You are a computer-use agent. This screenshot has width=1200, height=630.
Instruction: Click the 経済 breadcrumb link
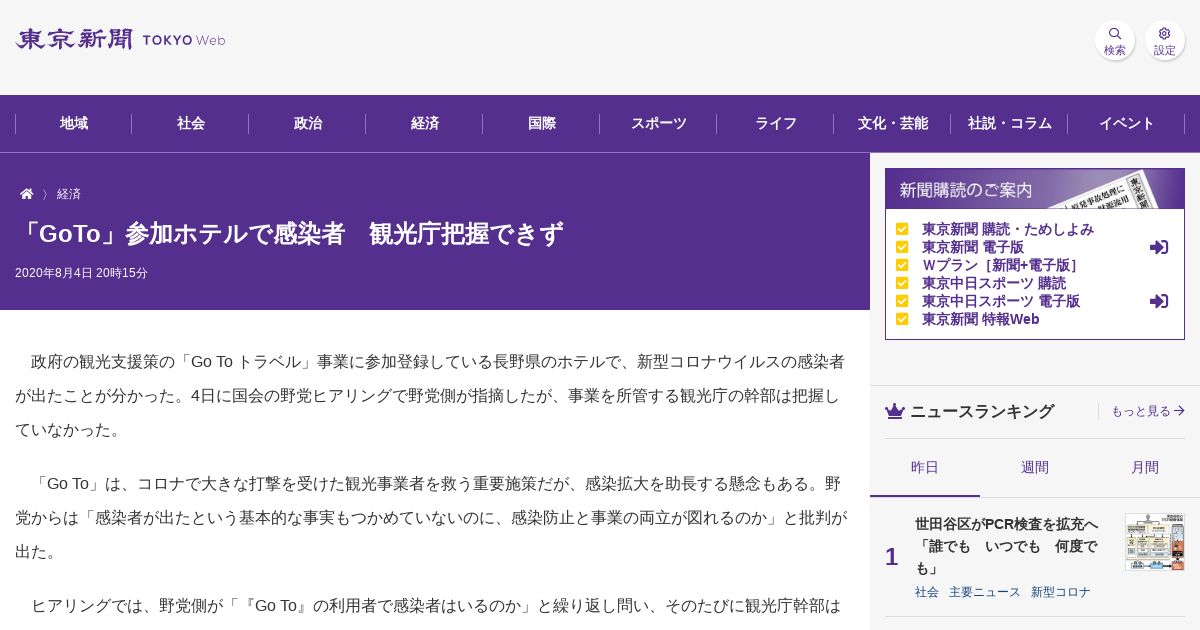69,194
